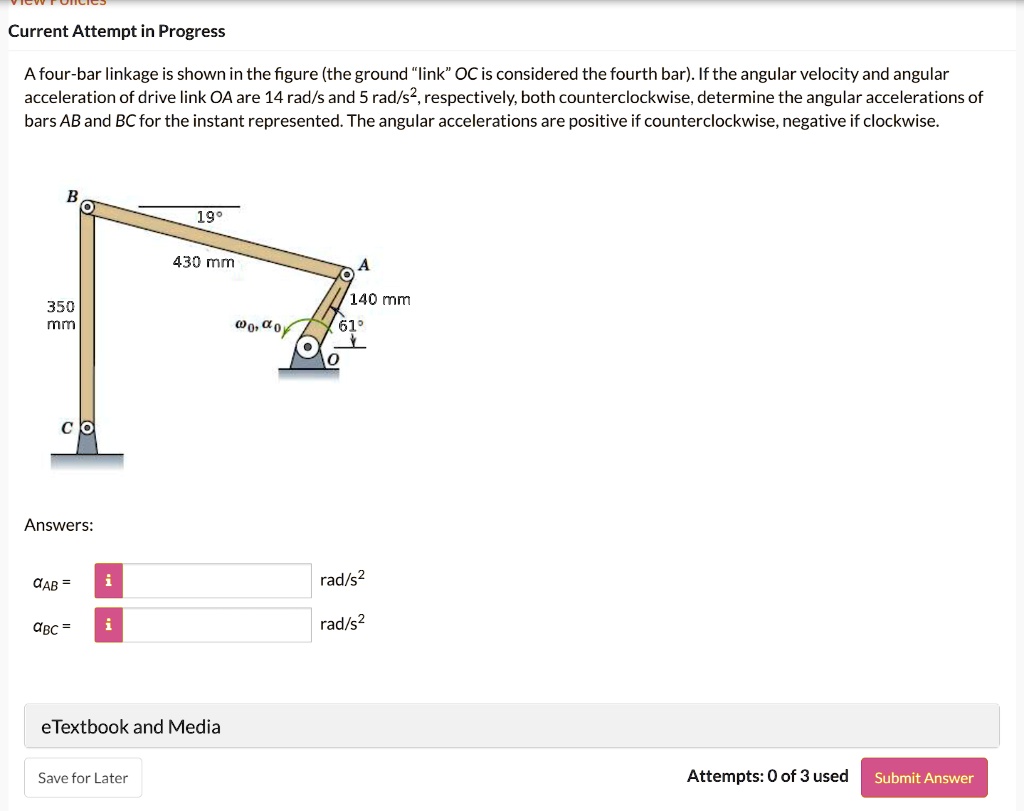Open the info tooltip for αBC answer
The height and width of the screenshot is (811, 1024).
click(107, 624)
